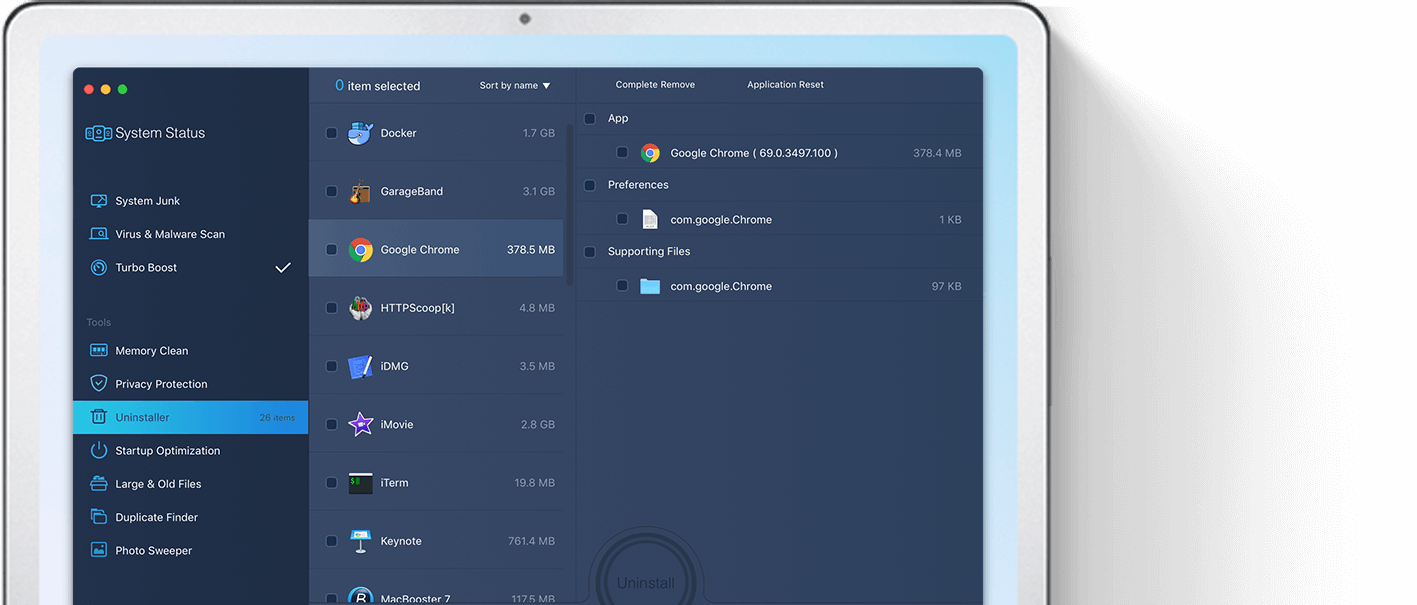Collapse the App section
Viewport: 1417px width, 605px height.
(589, 118)
